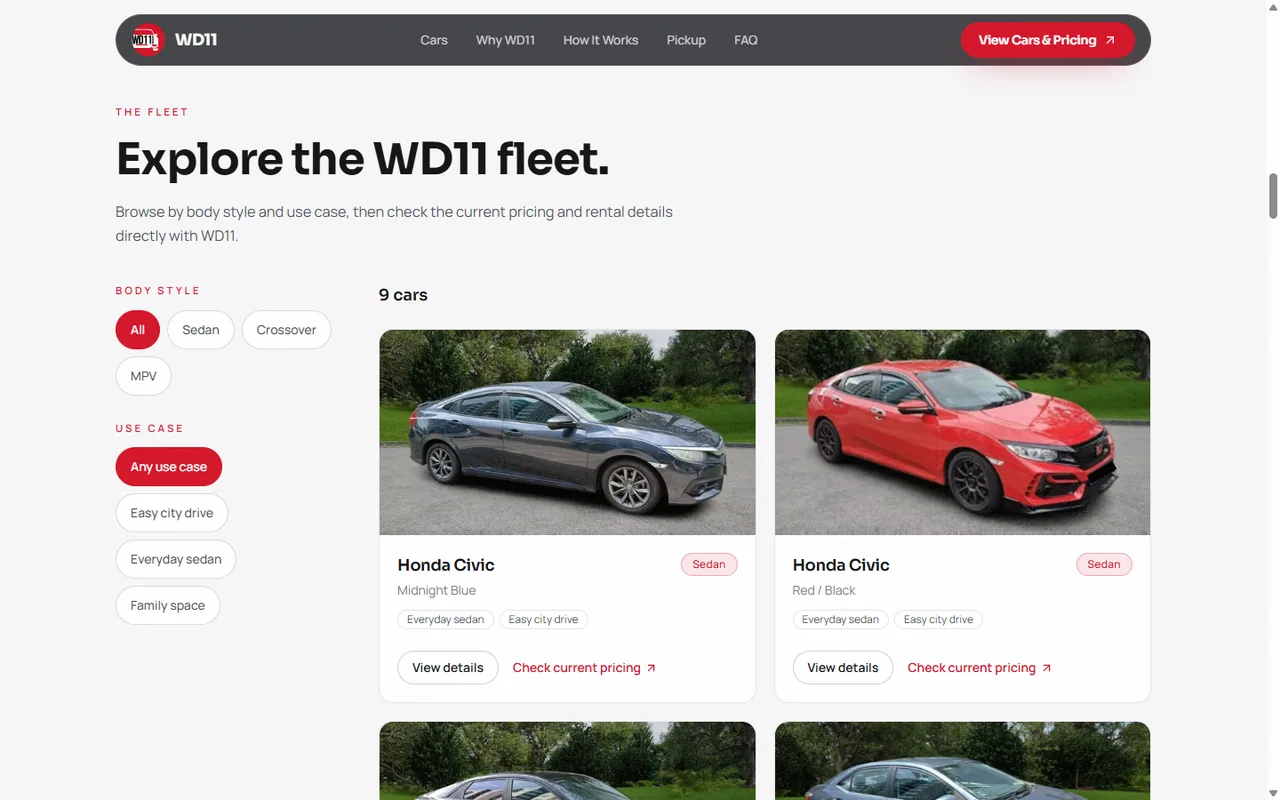Filter by Everyday sedan use case
Screen dimensions: 1280x800
tap(176, 559)
